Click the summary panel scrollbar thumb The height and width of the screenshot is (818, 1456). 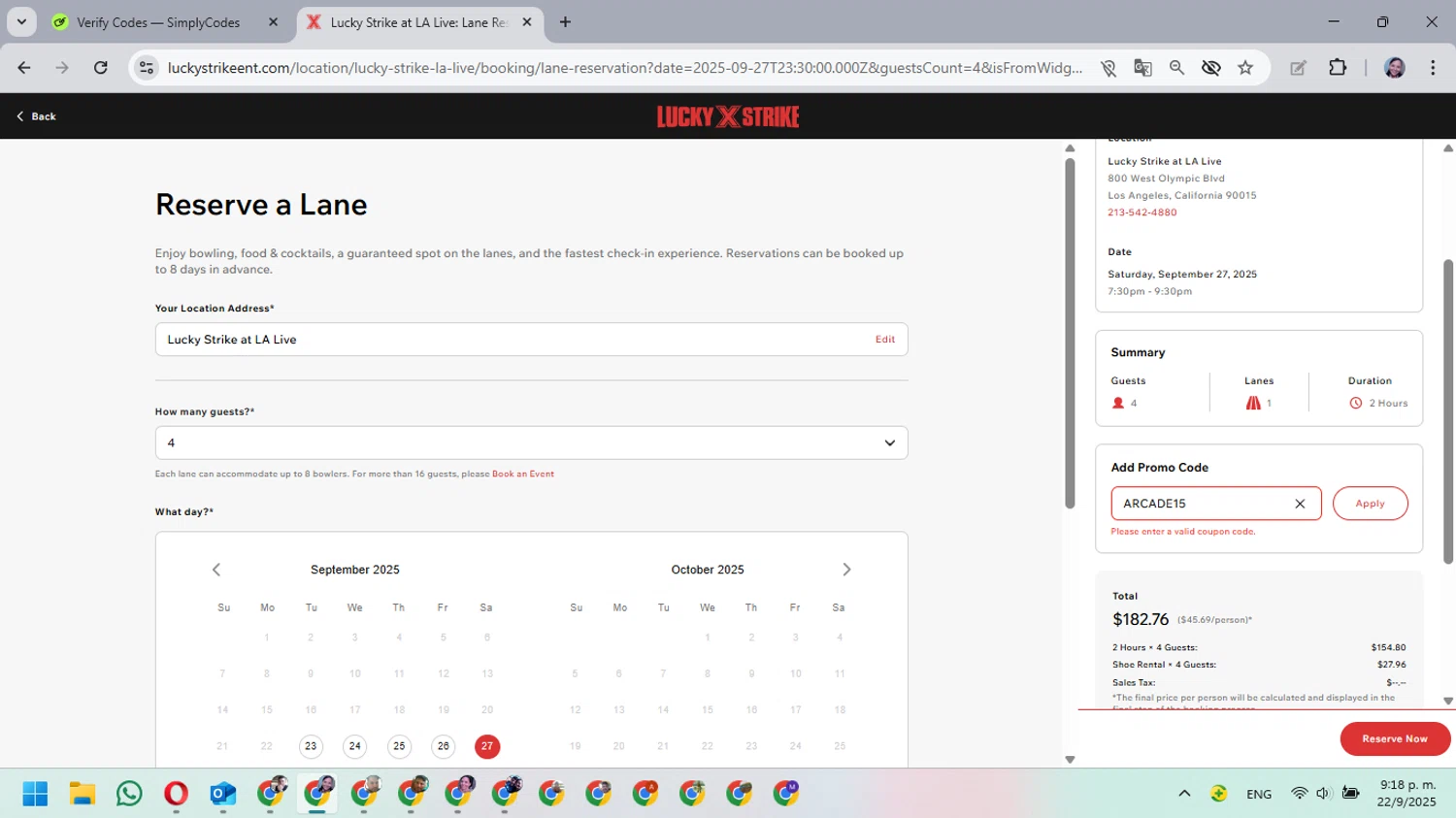1448,411
